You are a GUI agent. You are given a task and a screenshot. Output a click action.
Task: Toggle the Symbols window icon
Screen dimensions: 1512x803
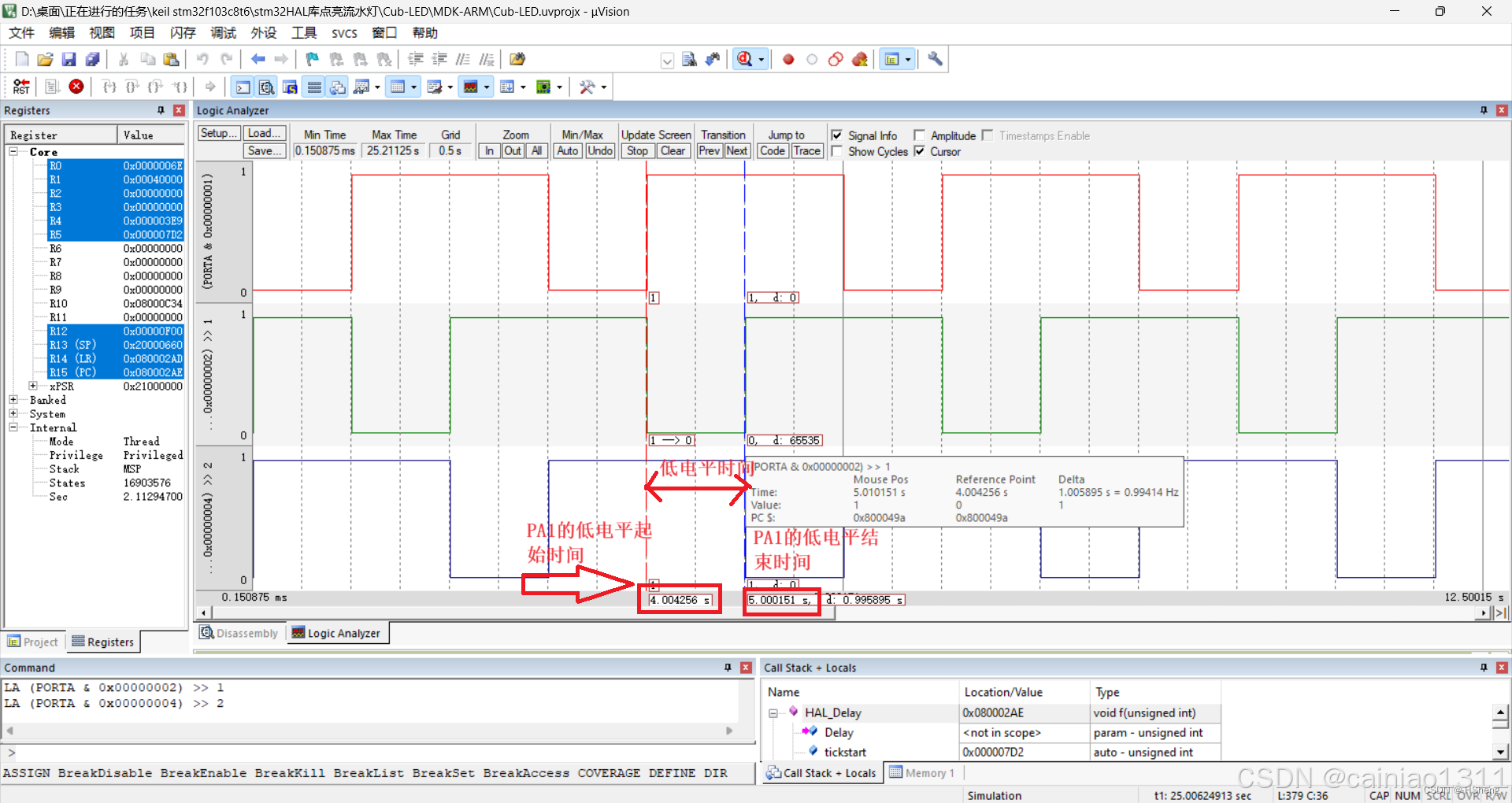pos(291,87)
